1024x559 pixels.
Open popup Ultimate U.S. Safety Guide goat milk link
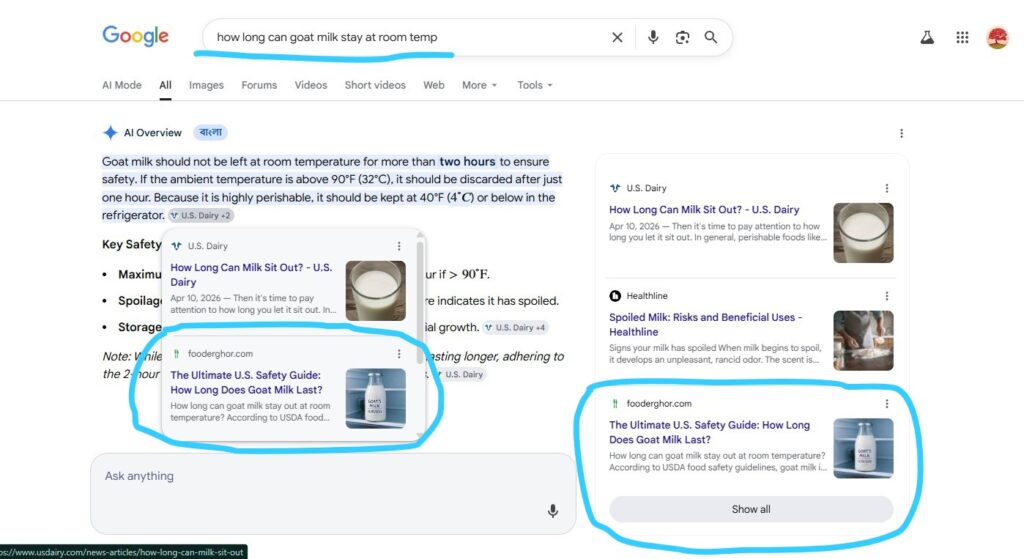pos(246,383)
